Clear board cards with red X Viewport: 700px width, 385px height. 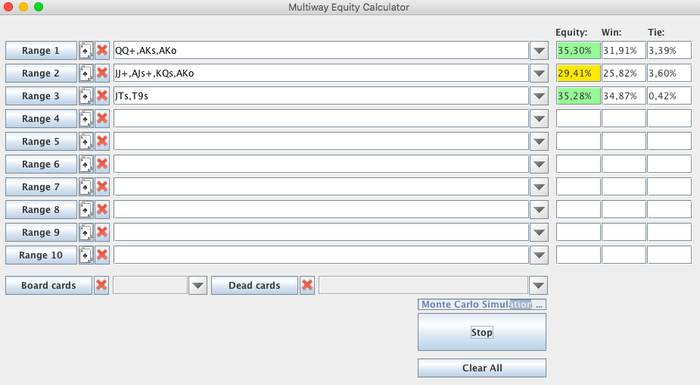point(101,285)
